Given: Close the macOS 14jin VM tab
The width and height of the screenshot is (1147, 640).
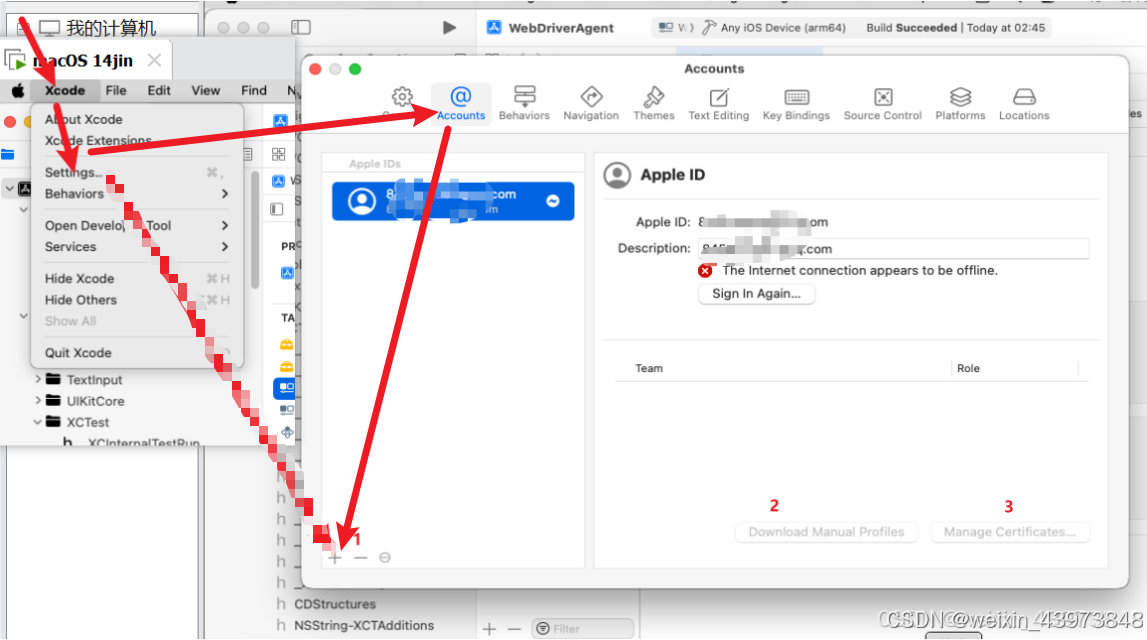Looking at the screenshot, I should 154,61.
